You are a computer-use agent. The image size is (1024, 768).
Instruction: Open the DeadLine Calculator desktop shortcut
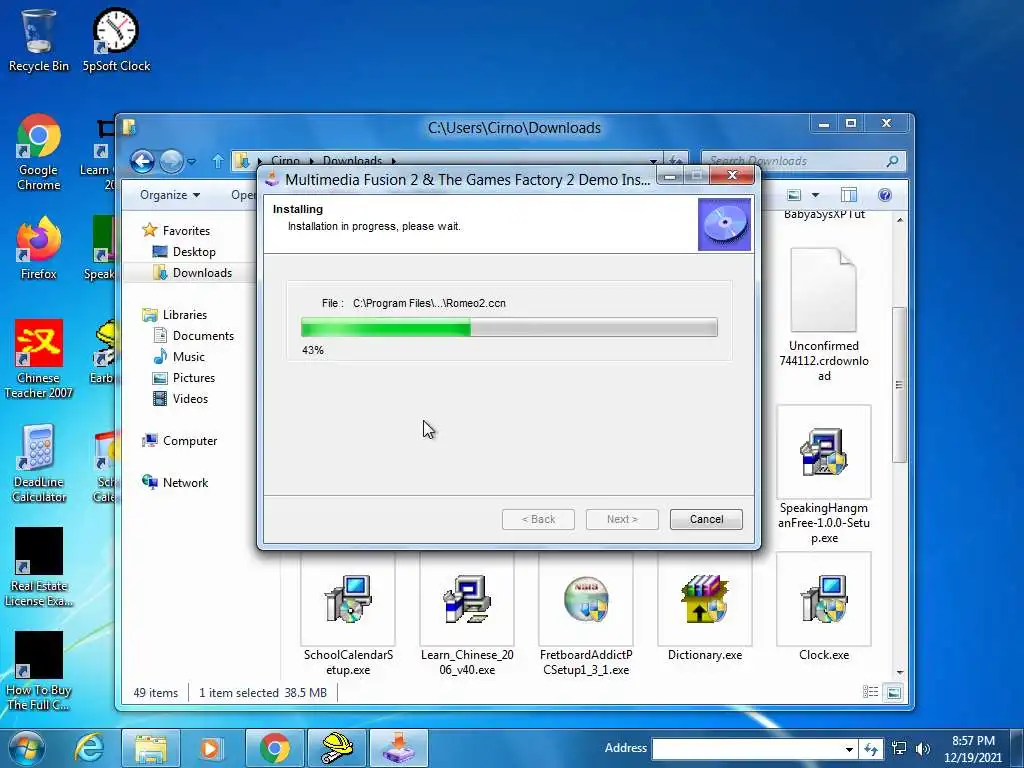click(39, 464)
